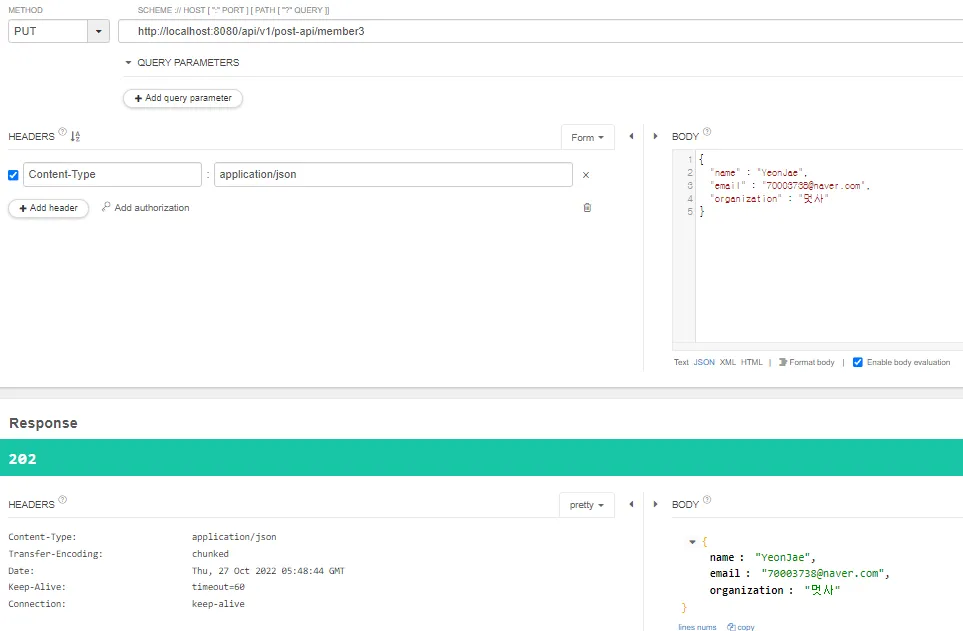Select the response Date header value
The height and width of the screenshot is (631, 963).
pyautogui.click(x=268, y=571)
